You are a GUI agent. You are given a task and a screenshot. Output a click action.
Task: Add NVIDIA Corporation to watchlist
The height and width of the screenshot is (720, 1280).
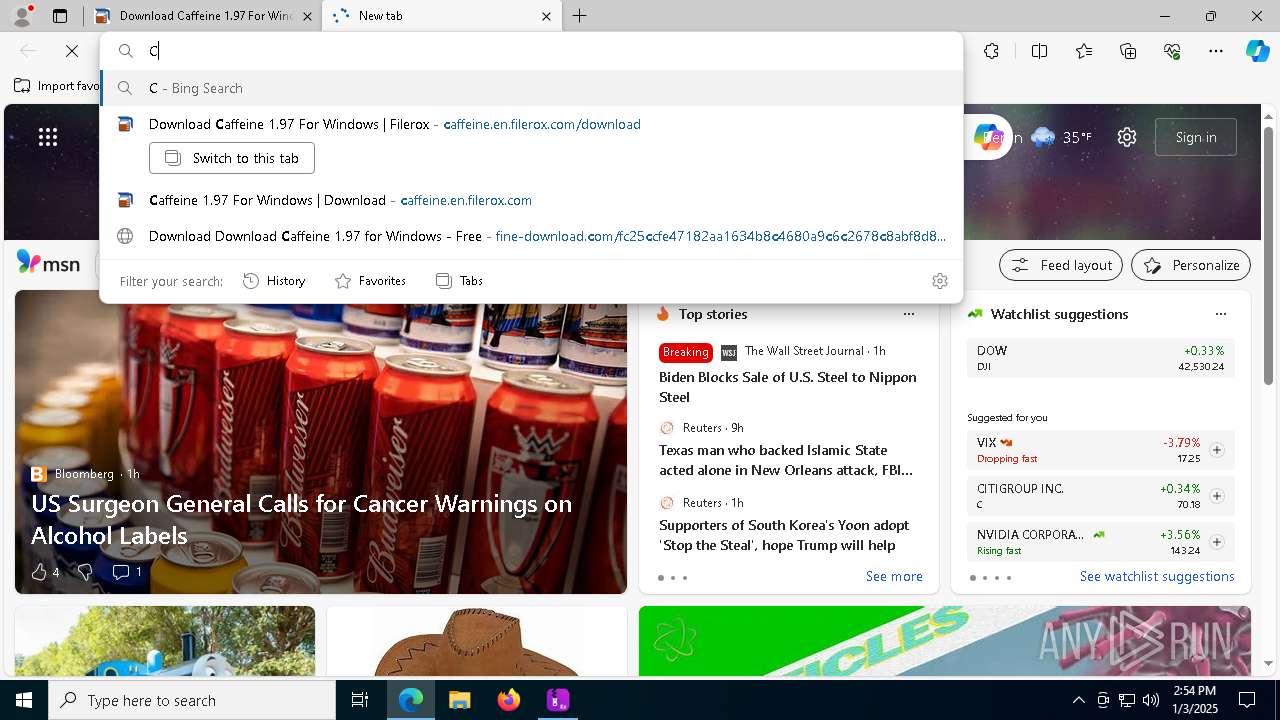coord(1217,542)
